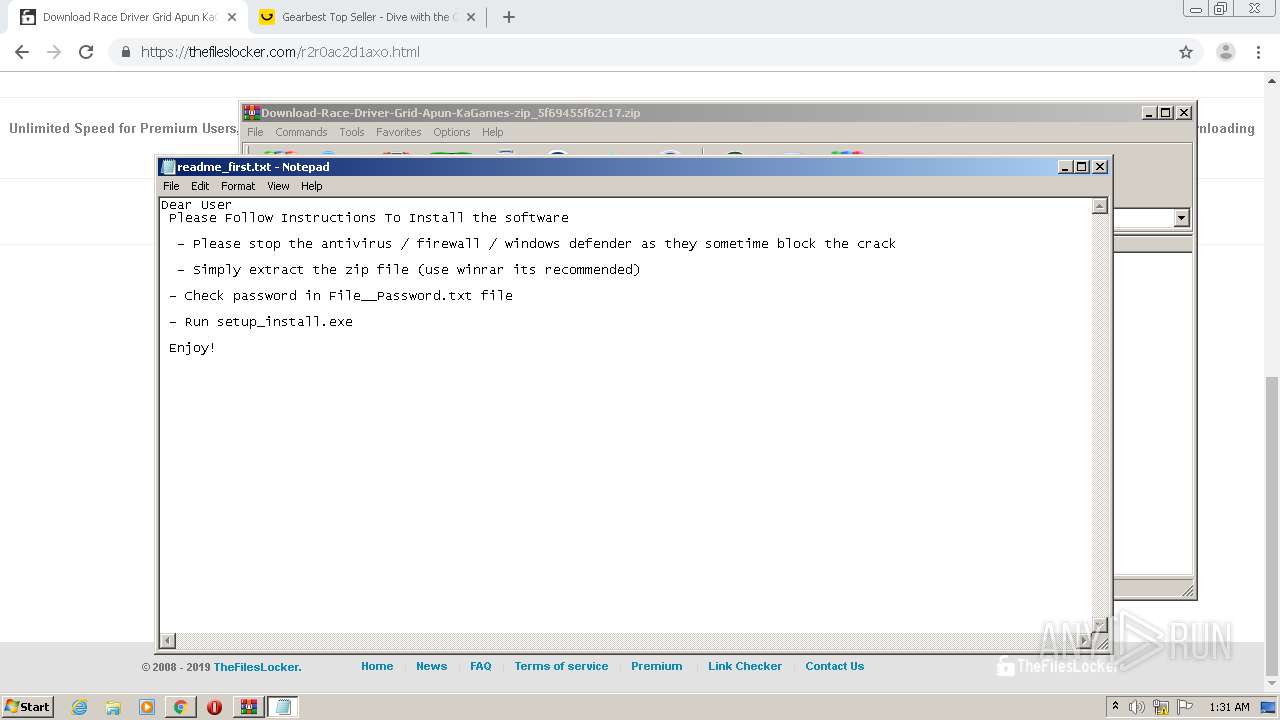Open the Terms of service link
The height and width of the screenshot is (720, 1280).
coord(561,666)
